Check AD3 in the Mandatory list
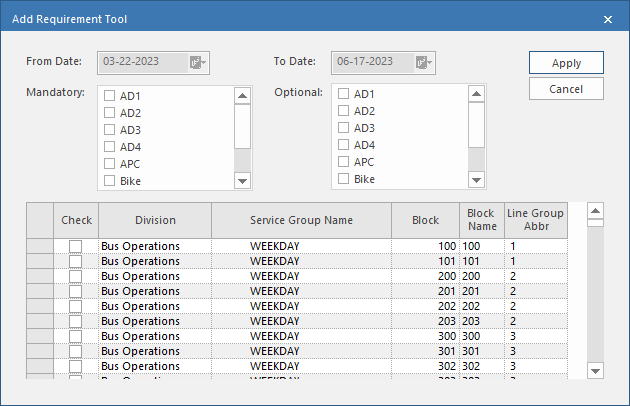 pyautogui.click(x=109, y=129)
